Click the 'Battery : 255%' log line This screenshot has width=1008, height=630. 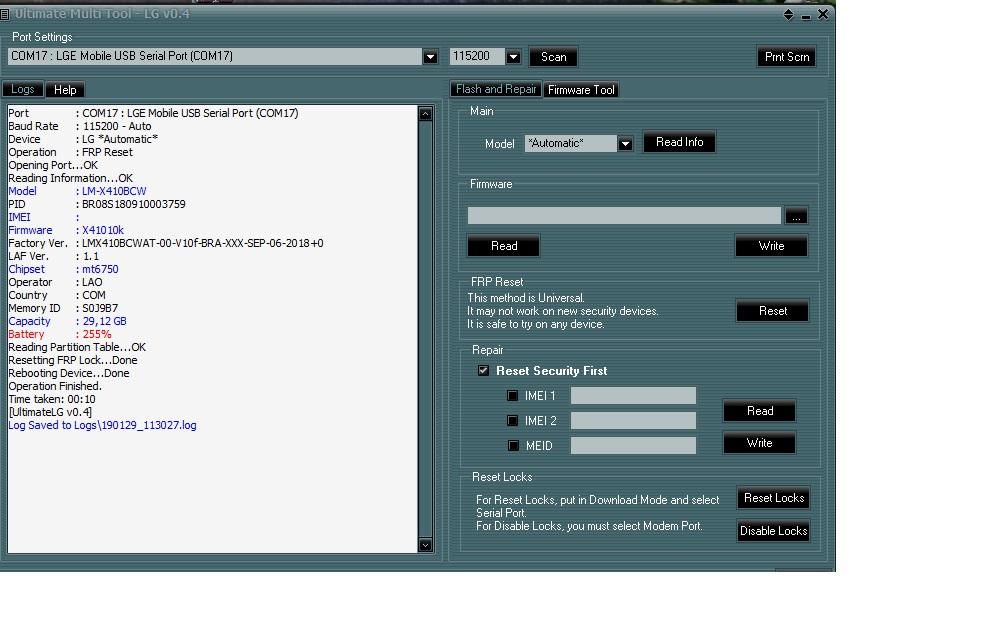pyautogui.click(x=60, y=334)
